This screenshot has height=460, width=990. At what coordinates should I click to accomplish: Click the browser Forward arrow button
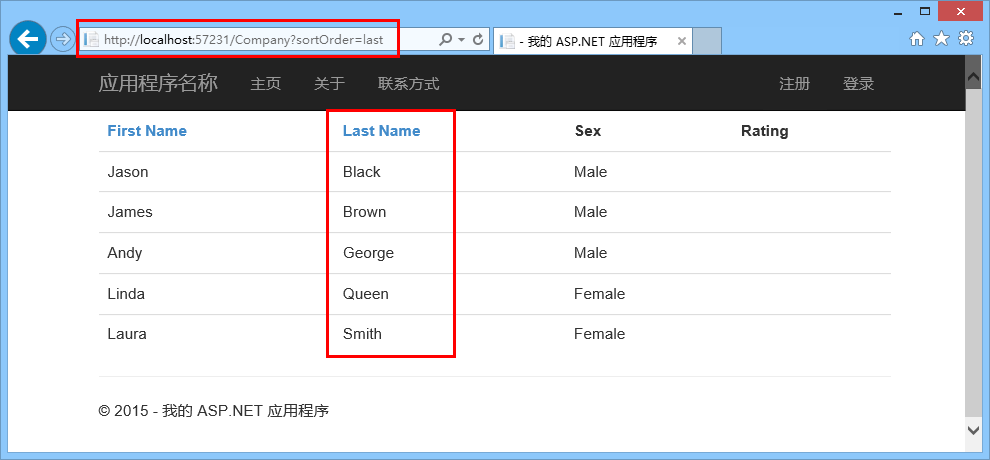(x=61, y=39)
